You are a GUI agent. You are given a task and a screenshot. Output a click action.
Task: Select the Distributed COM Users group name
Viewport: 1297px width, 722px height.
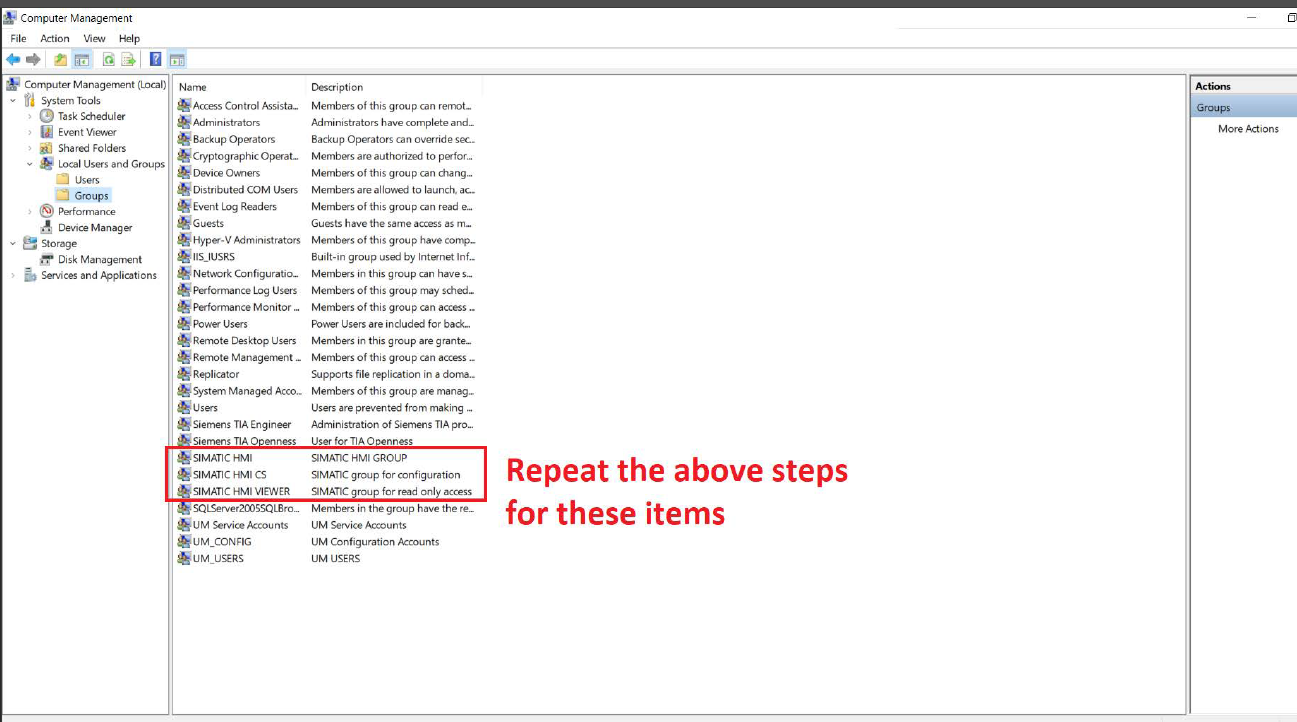[245, 190]
